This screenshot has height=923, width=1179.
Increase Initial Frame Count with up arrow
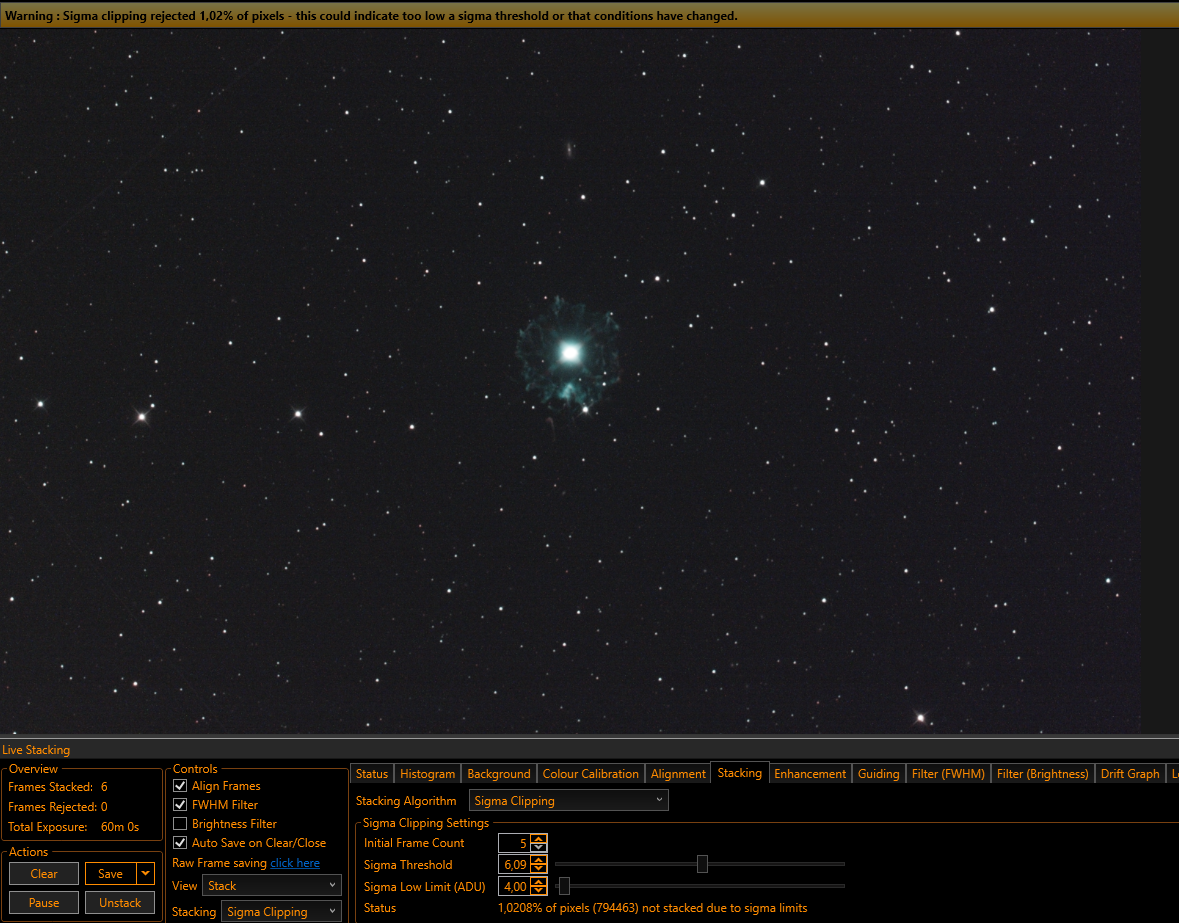tap(538, 839)
